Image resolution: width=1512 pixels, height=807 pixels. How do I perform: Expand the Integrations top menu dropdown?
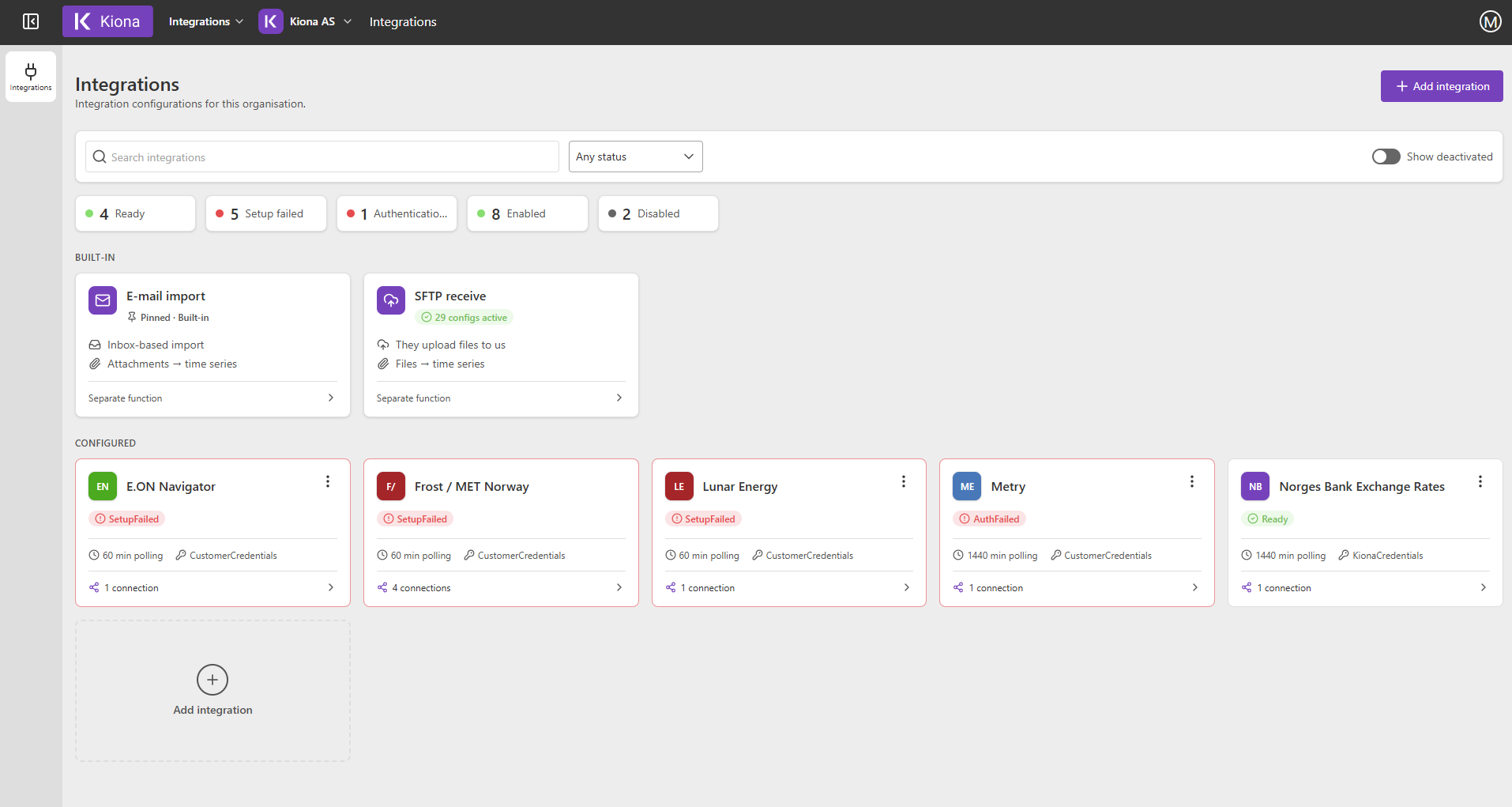[x=206, y=21]
